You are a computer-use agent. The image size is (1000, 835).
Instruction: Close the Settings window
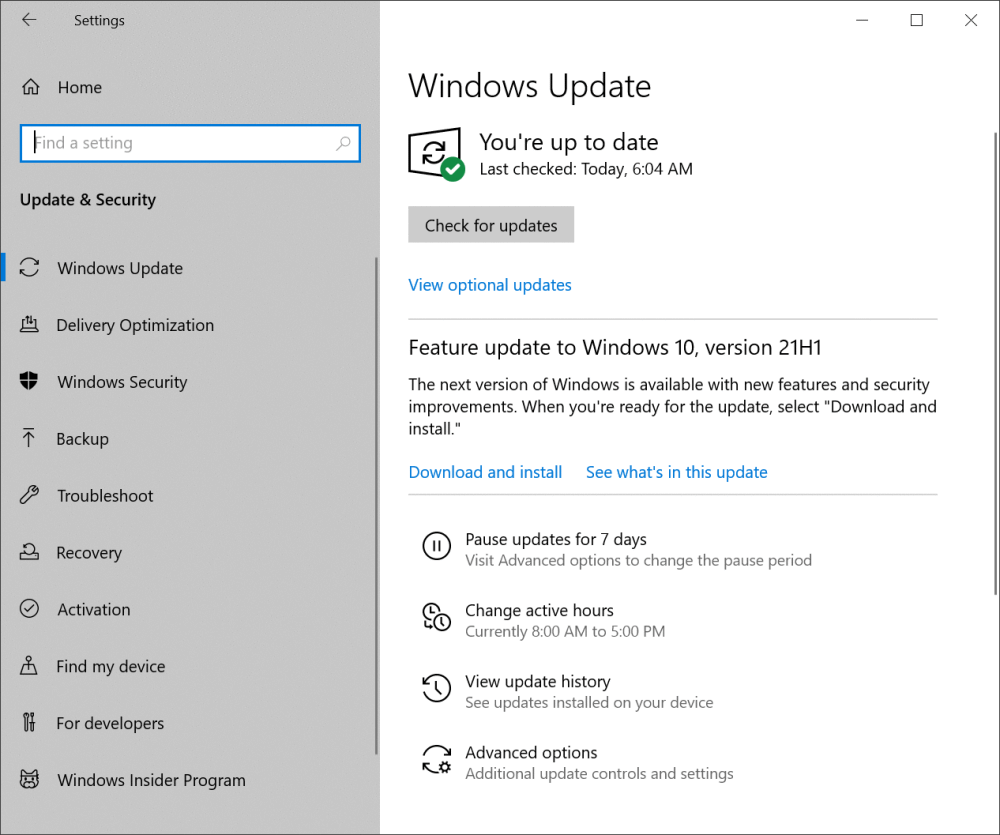(x=971, y=20)
